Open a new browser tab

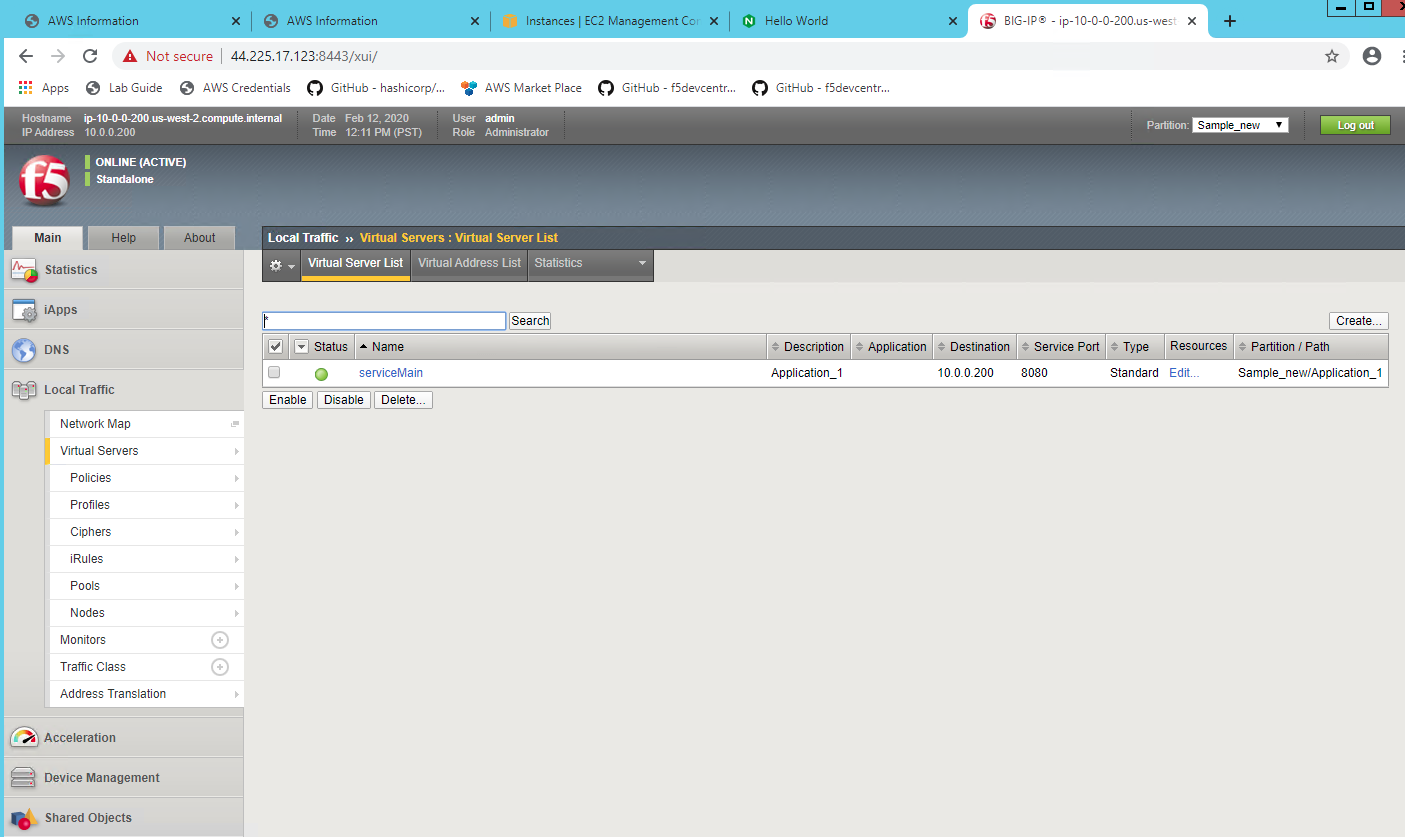(x=1230, y=21)
